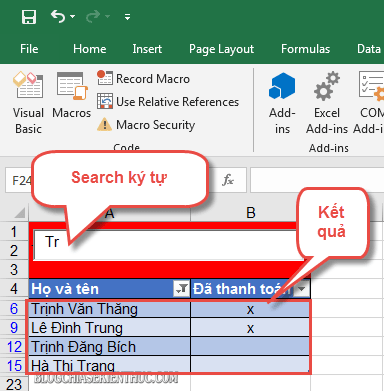Click the Select All corner triangle
The width and height of the screenshot is (384, 391).
tap(19, 212)
